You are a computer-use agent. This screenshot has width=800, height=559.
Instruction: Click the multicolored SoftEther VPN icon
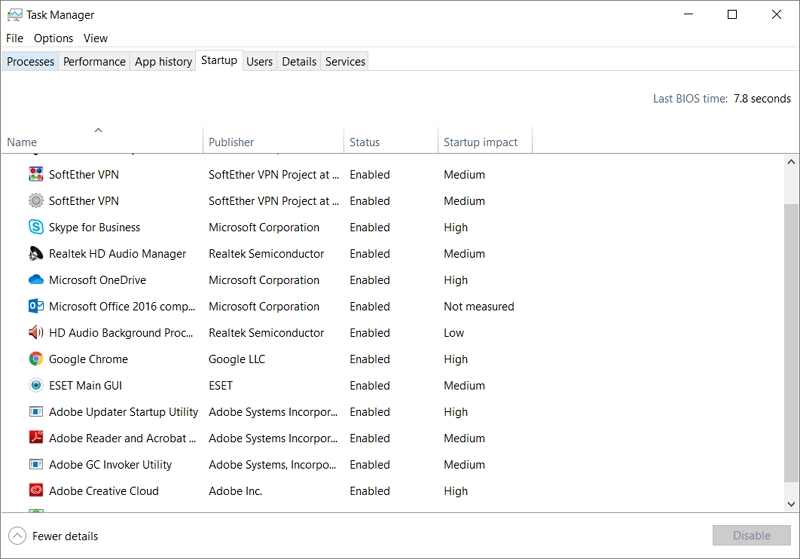click(36, 174)
